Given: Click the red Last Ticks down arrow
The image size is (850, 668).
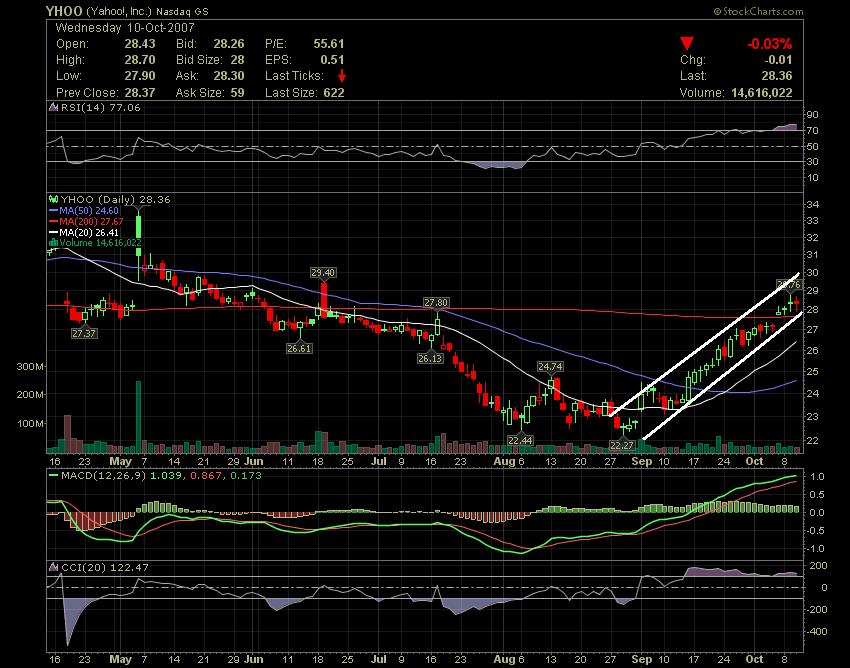Looking at the screenshot, I should tap(342, 75).
